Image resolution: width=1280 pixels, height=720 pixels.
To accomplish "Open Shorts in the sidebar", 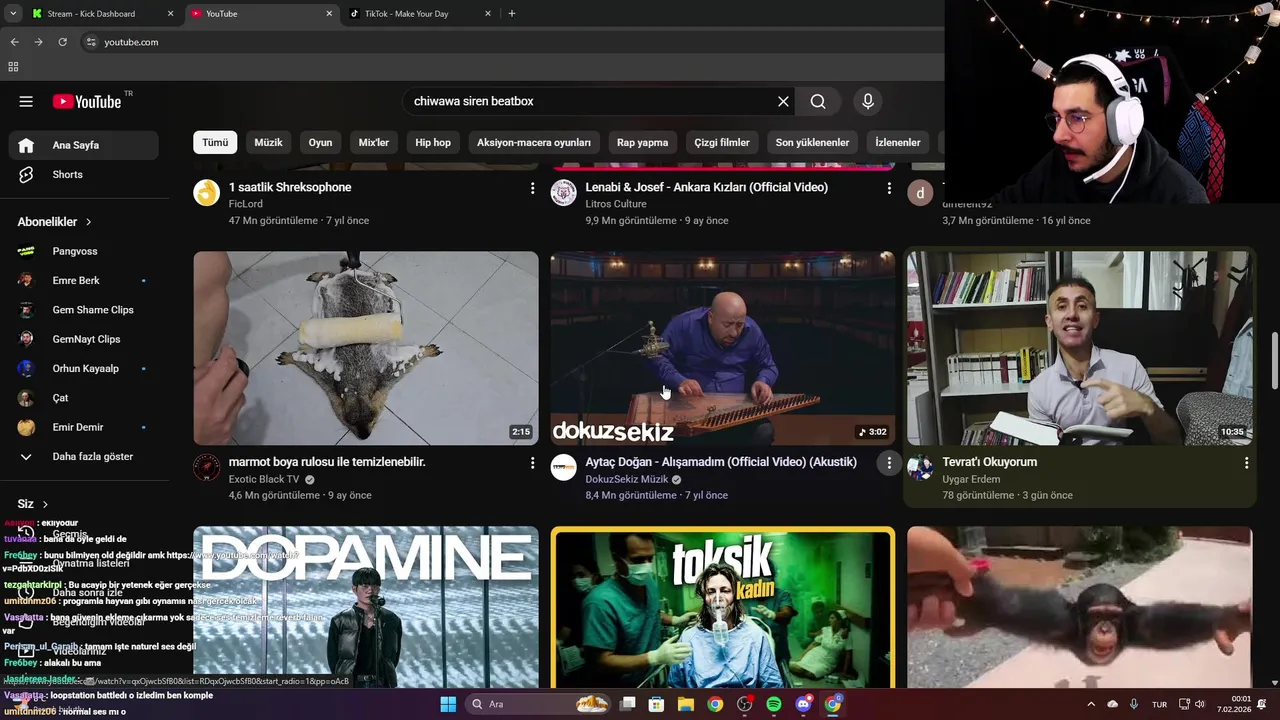I will pos(84,174).
